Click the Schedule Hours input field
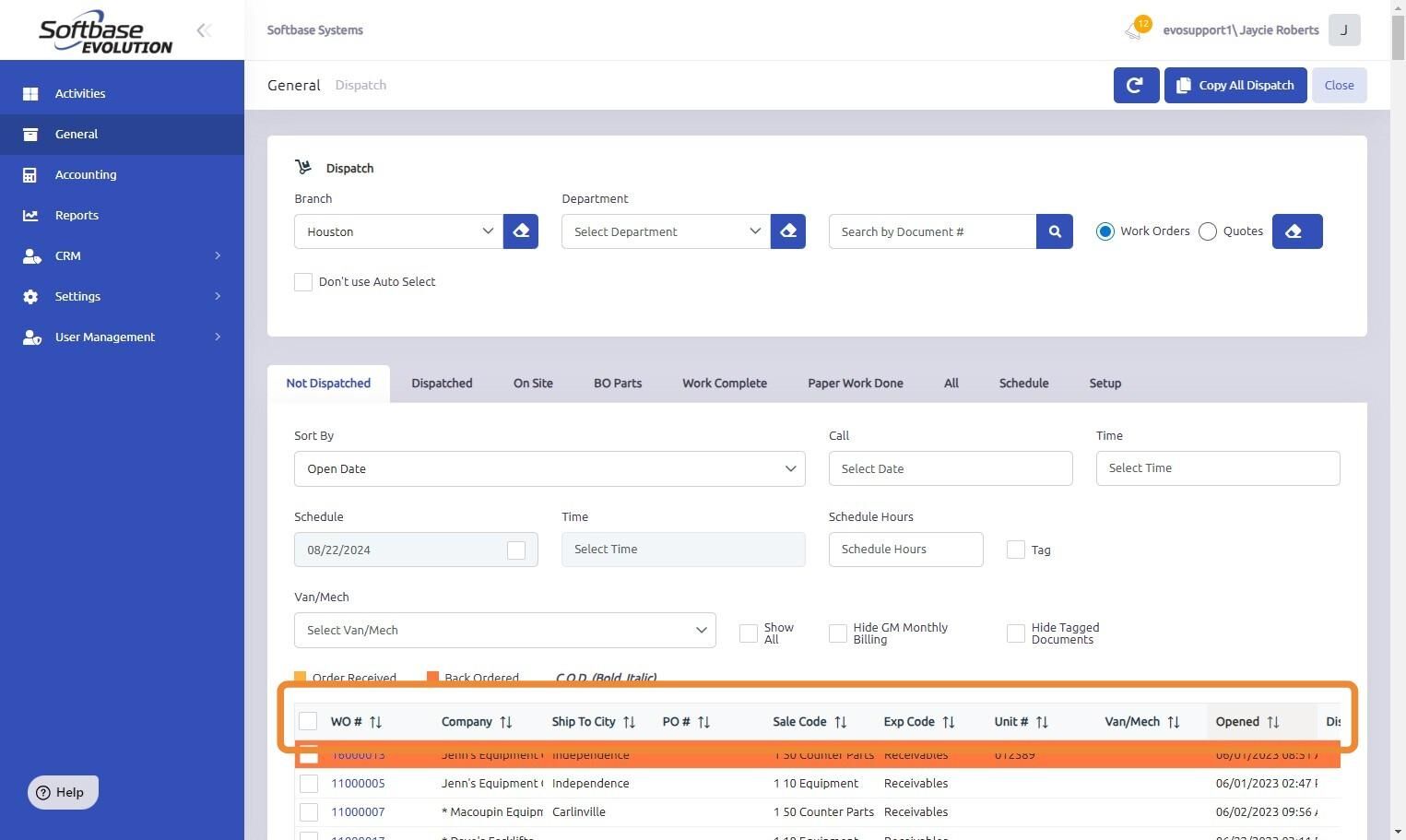This screenshot has height=840, width=1406. pyautogui.click(x=905, y=550)
